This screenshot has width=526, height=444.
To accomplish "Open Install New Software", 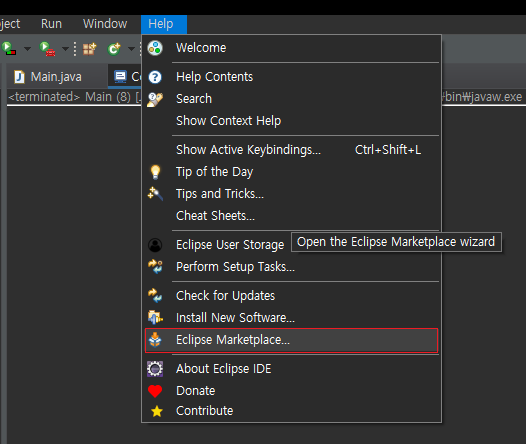I will click(x=292, y=318).
